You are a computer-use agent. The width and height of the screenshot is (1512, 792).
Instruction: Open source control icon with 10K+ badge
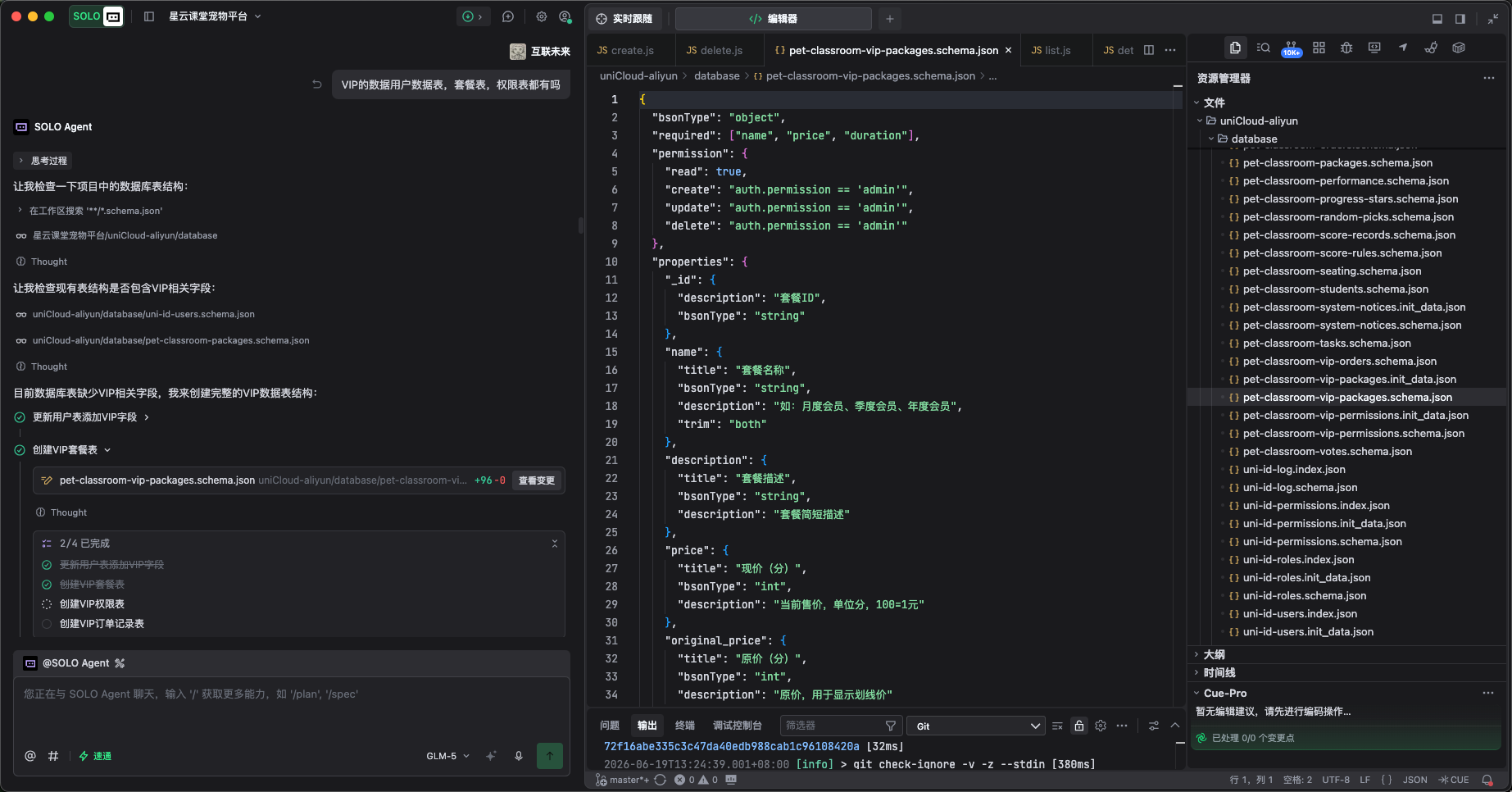pyautogui.click(x=1292, y=48)
